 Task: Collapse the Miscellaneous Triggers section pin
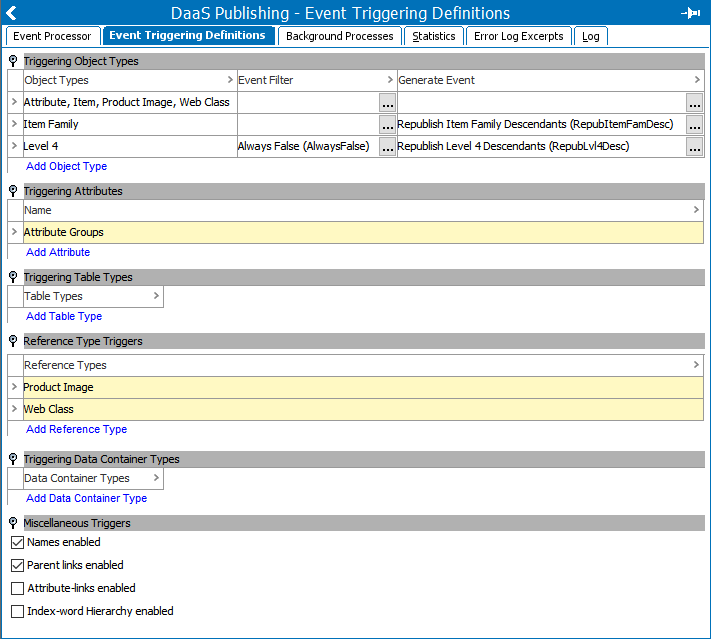(13, 523)
